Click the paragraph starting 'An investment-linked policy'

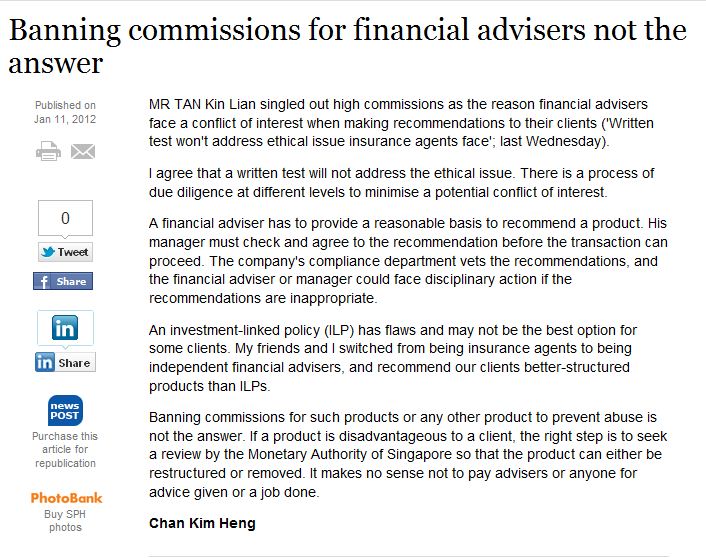click(392, 358)
